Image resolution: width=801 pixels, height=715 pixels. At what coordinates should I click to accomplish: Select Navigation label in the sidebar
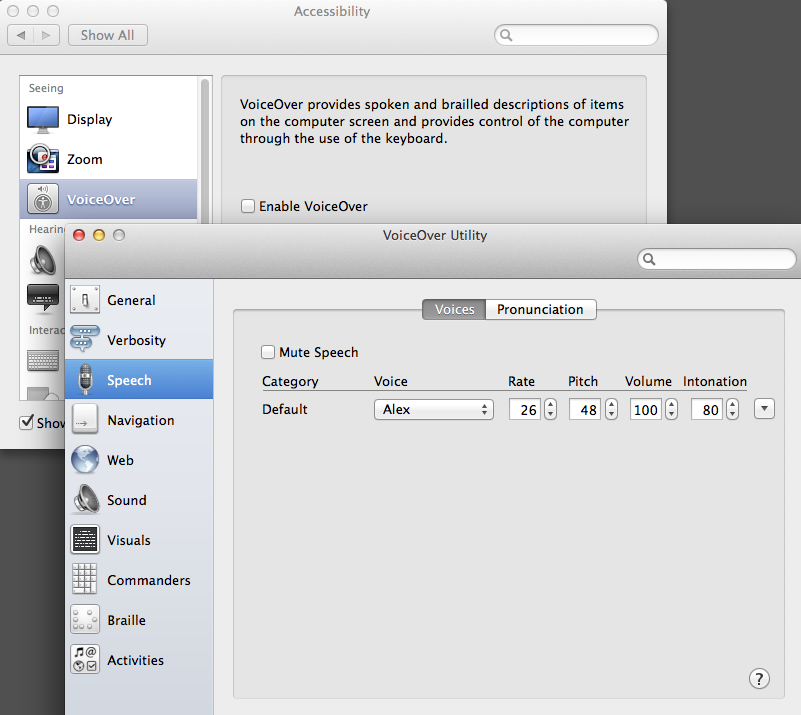141,420
